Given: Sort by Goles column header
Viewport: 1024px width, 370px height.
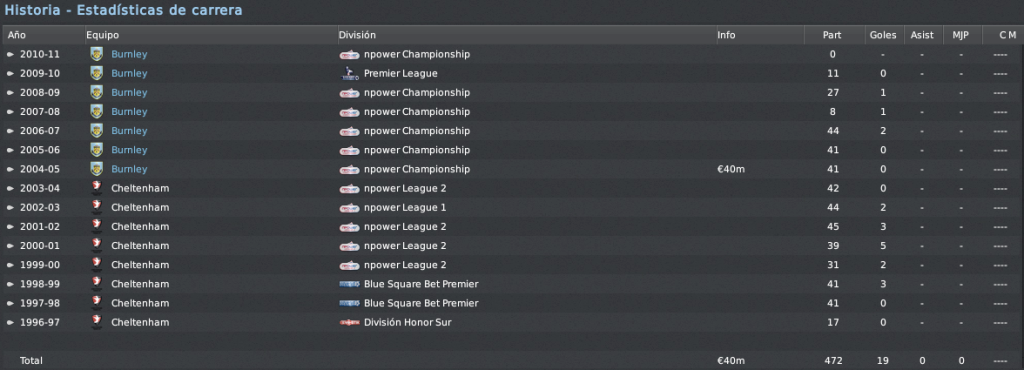Looking at the screenshot, I should (883, 35).
